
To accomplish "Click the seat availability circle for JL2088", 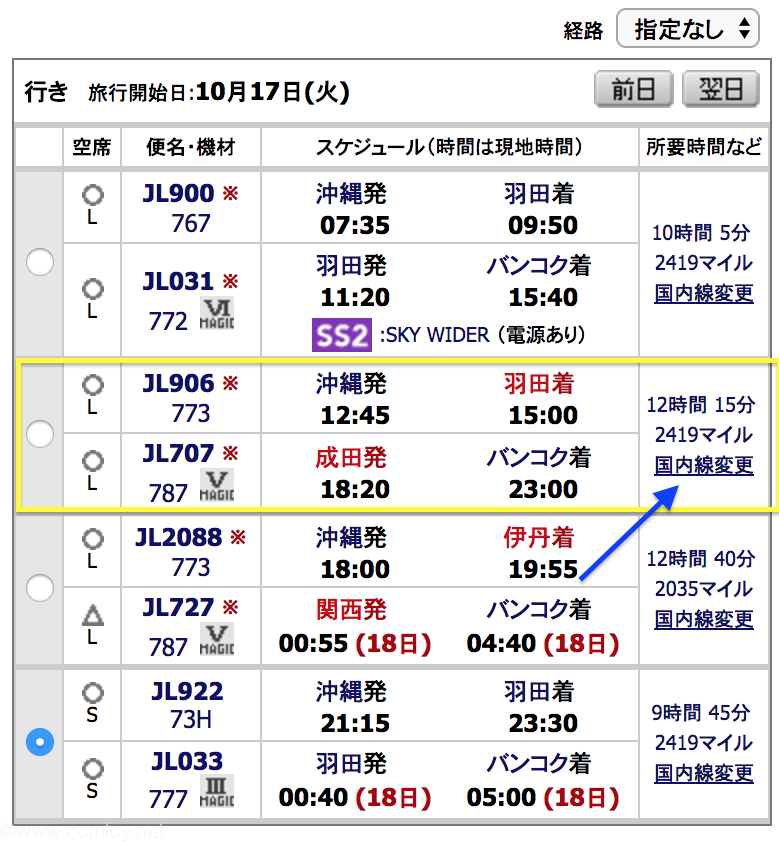I will pos(92,539).
